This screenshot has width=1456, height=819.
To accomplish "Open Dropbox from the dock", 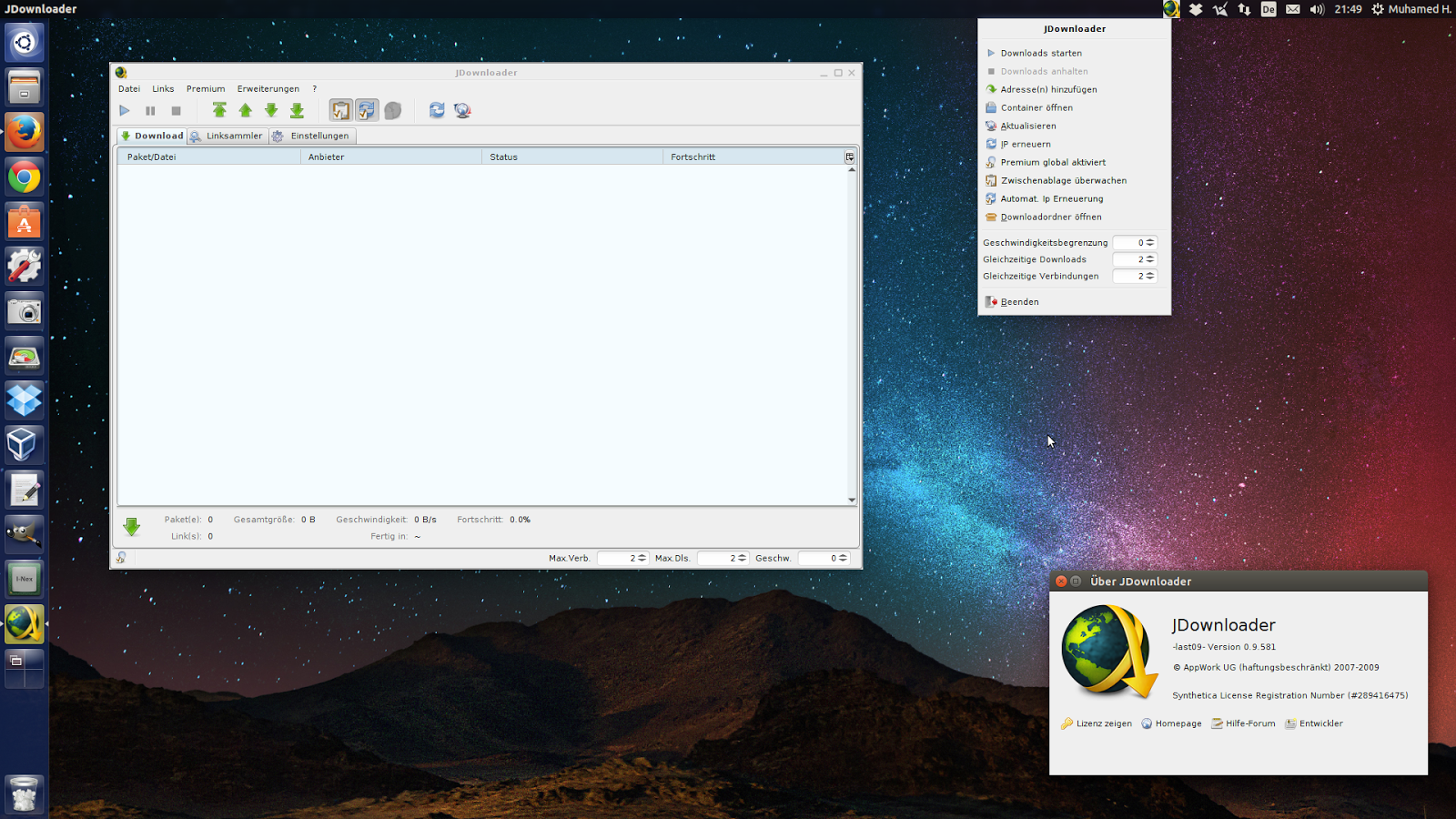I will point(25,399).
